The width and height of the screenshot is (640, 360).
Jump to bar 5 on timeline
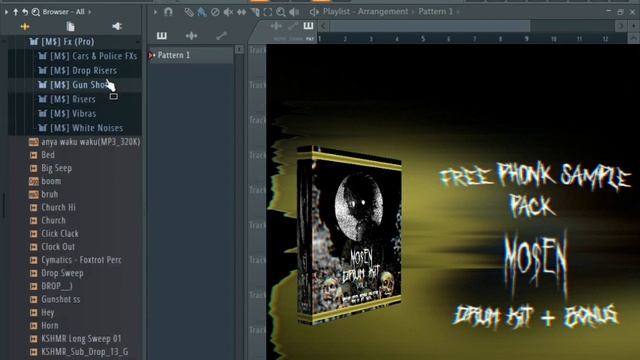tap(423, 39)
